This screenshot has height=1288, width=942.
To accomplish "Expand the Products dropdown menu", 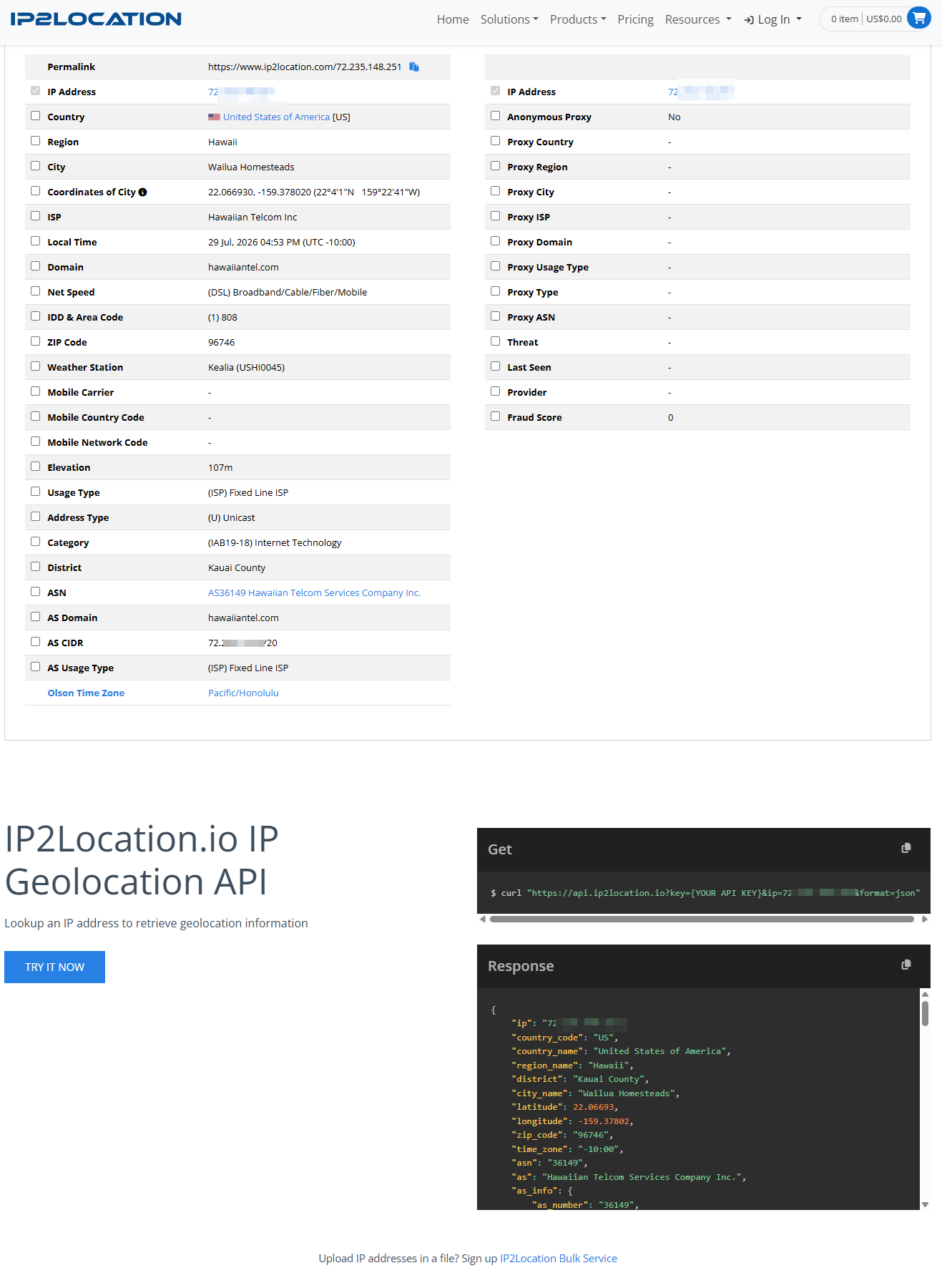I will pyautogui.click(x=578, y=19).
